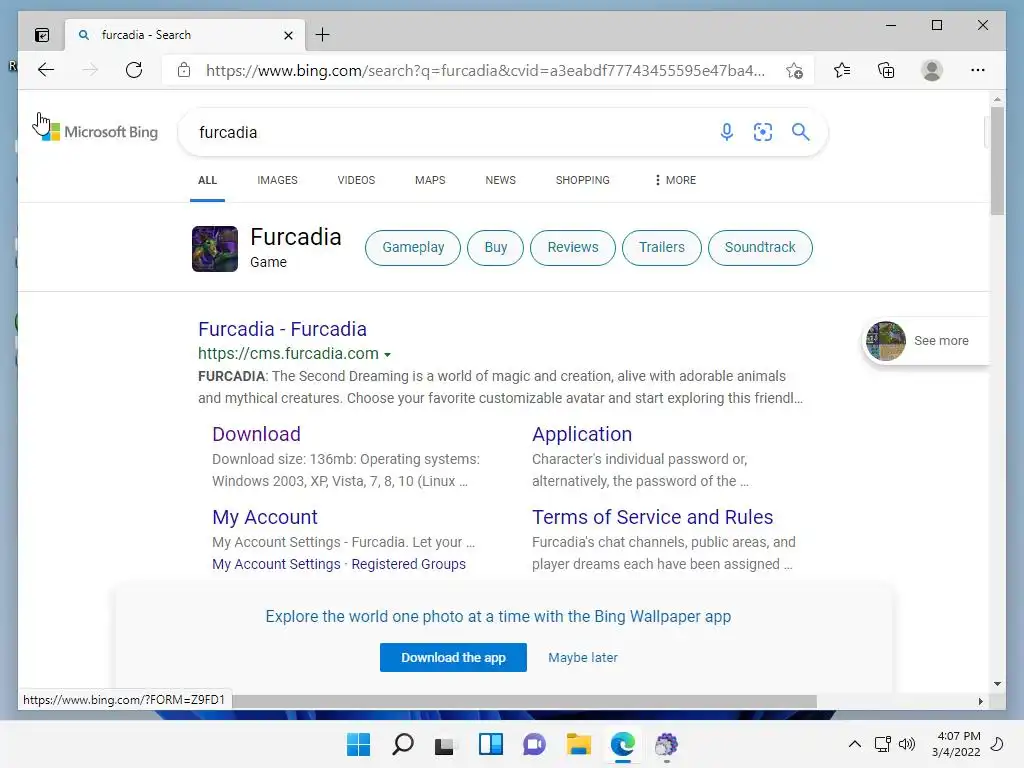The image size is (1024, 768).
Task: Open Task View on taskbar
Action: pyautogui.click(x=446, y=744)
